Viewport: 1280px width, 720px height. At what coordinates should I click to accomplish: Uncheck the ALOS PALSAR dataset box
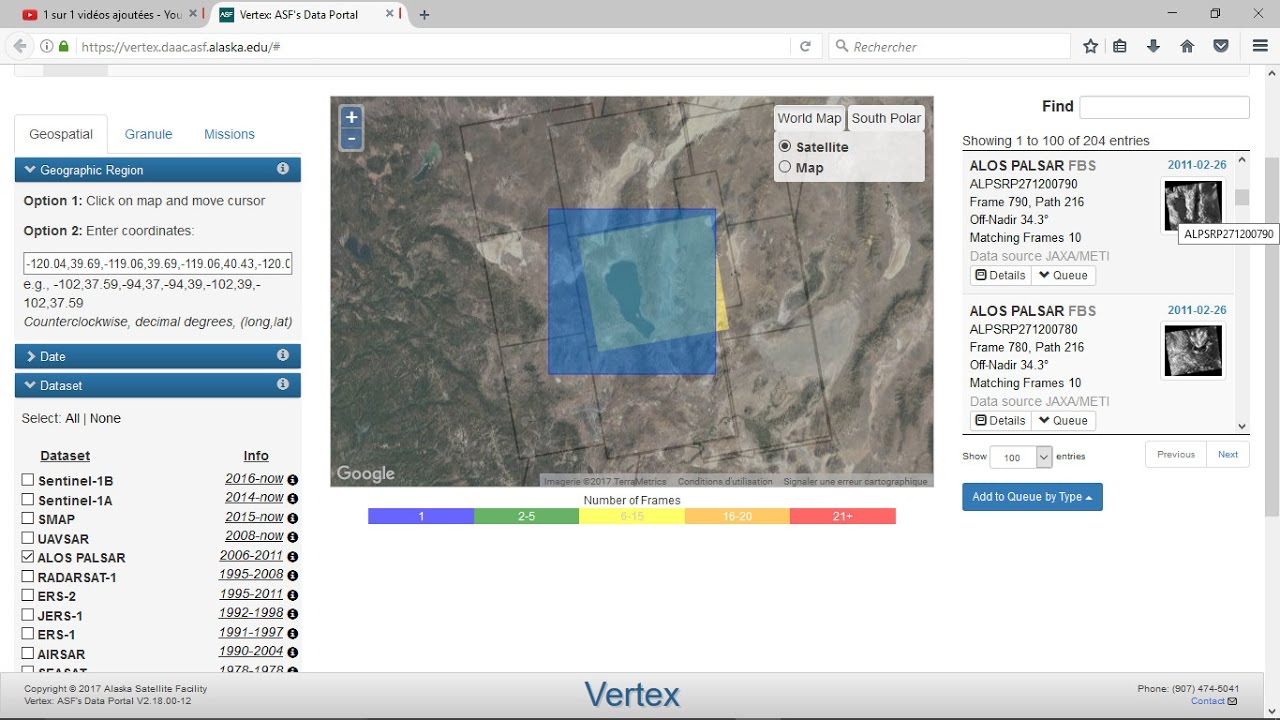[x=28, y=557]
